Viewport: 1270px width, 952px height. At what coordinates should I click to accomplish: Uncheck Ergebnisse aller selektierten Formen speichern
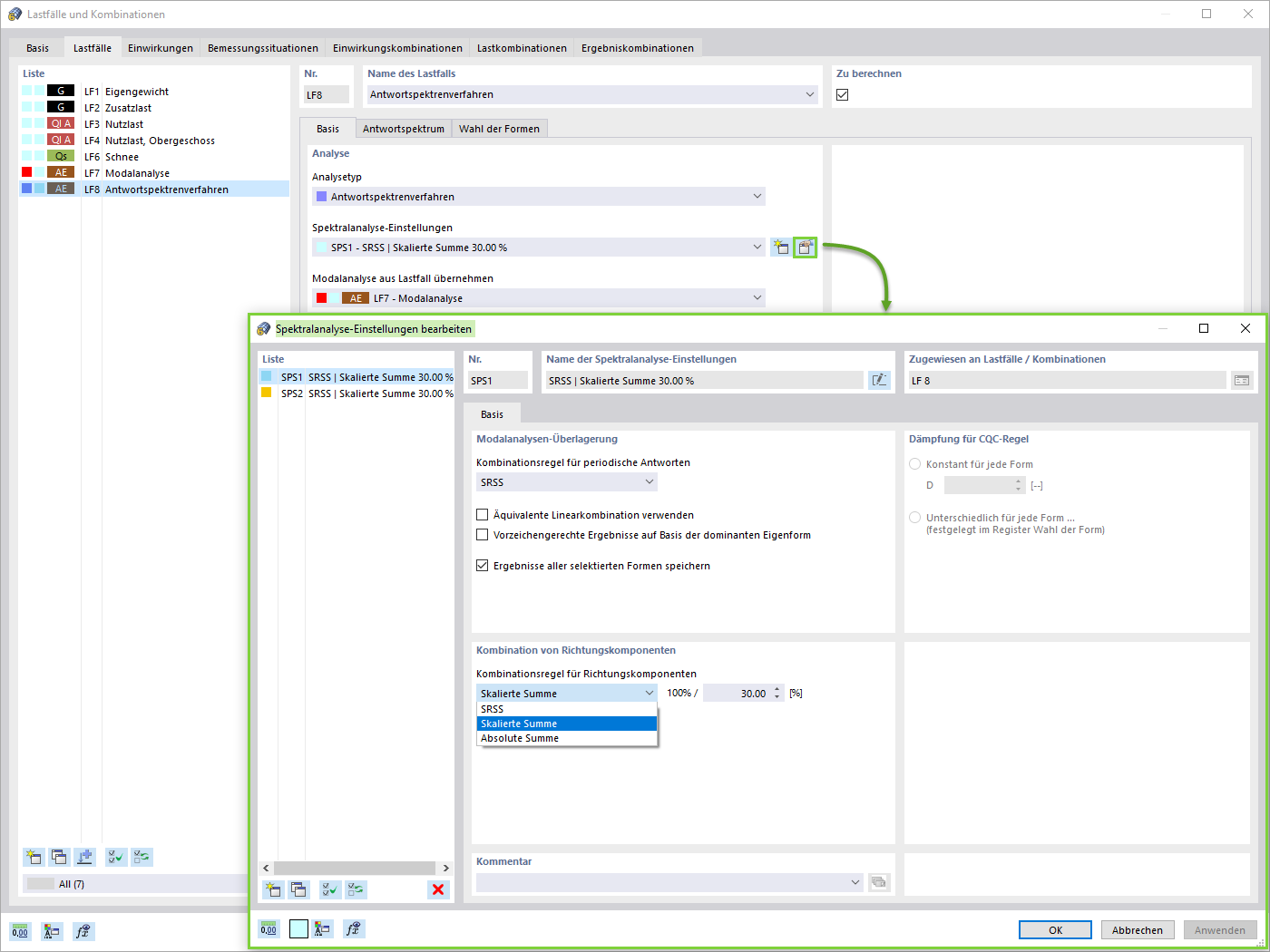coord(483,566)
